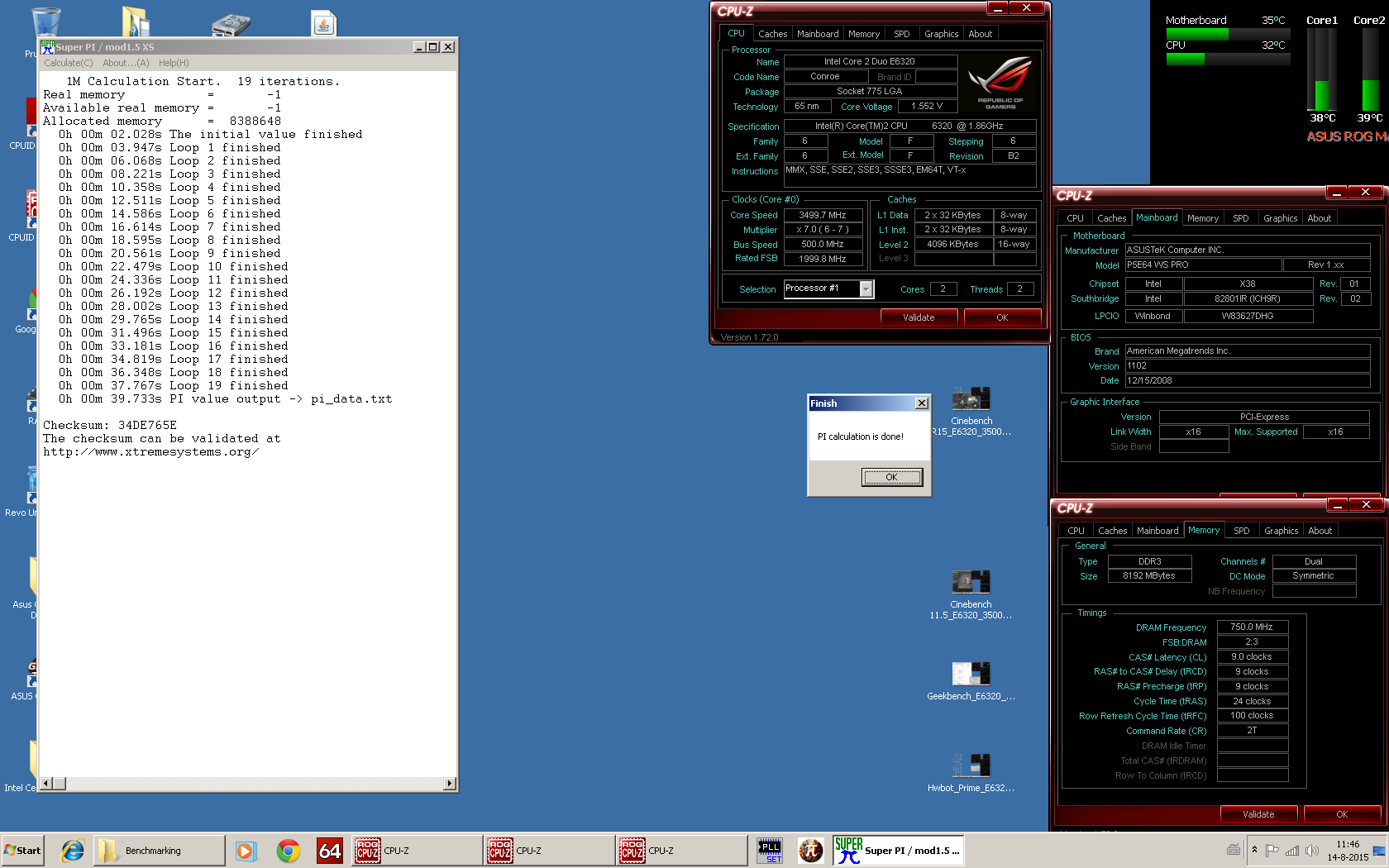Open the Calculate(C) menu in Super PI
The width and height of the screenshot is (1389, 868).
68,63
